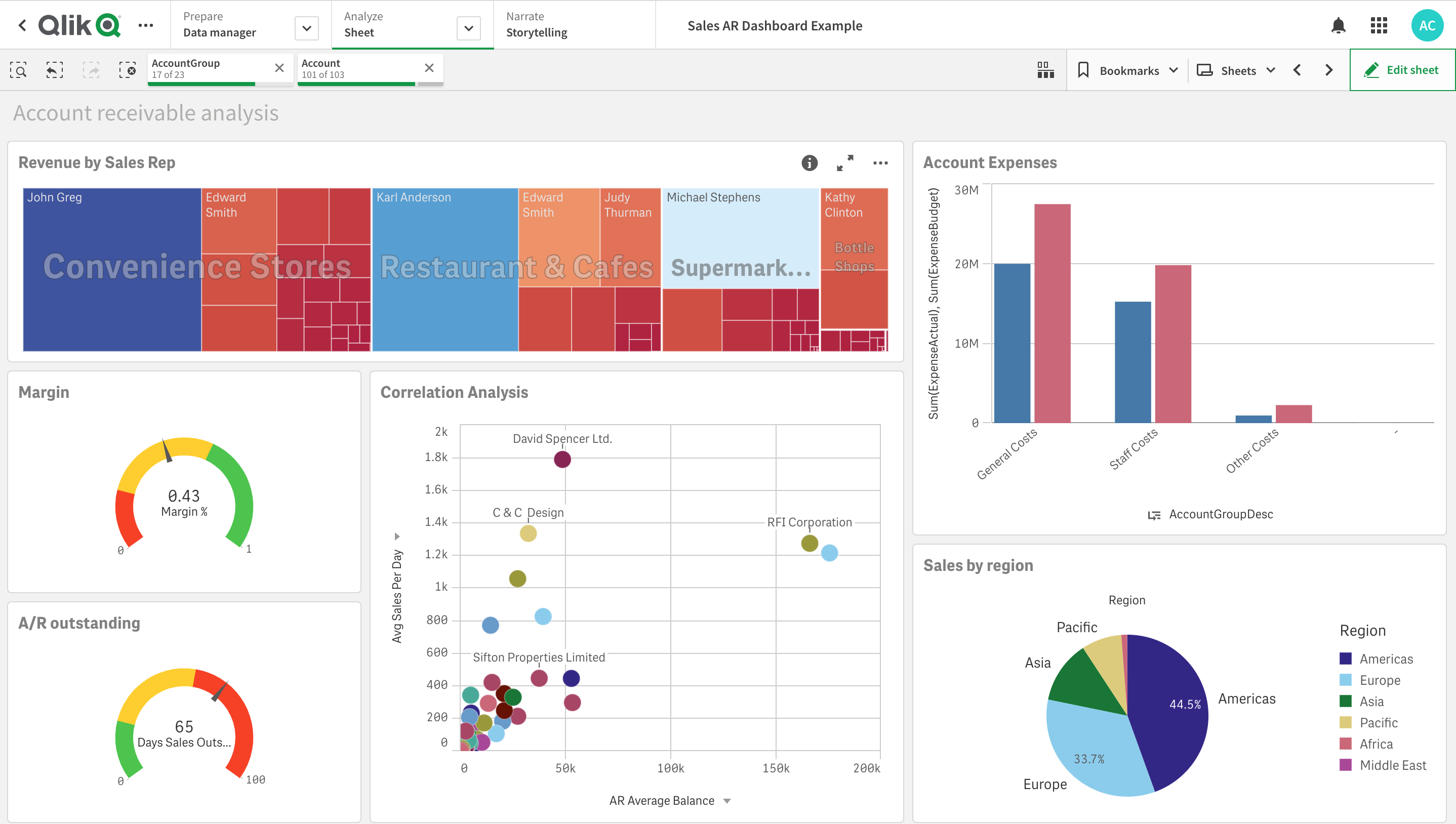
Task: Clear the AccountGroup filter selection
Action: click(278, 69)
